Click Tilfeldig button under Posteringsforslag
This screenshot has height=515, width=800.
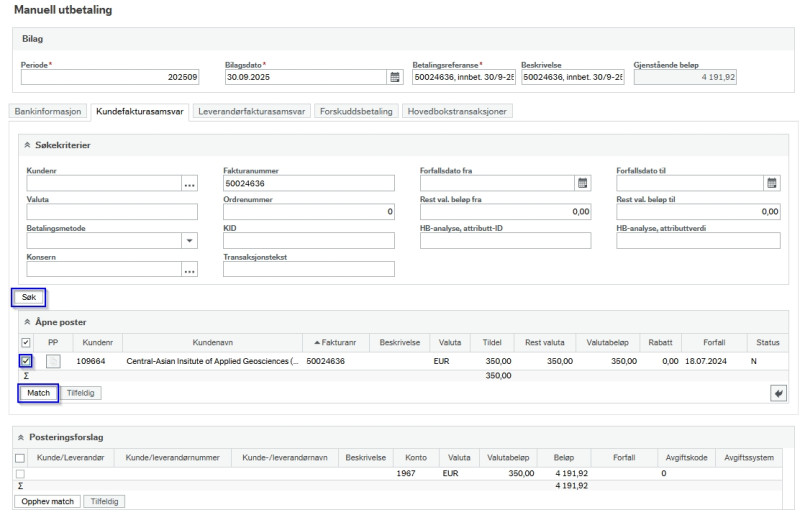pos(104,501)
